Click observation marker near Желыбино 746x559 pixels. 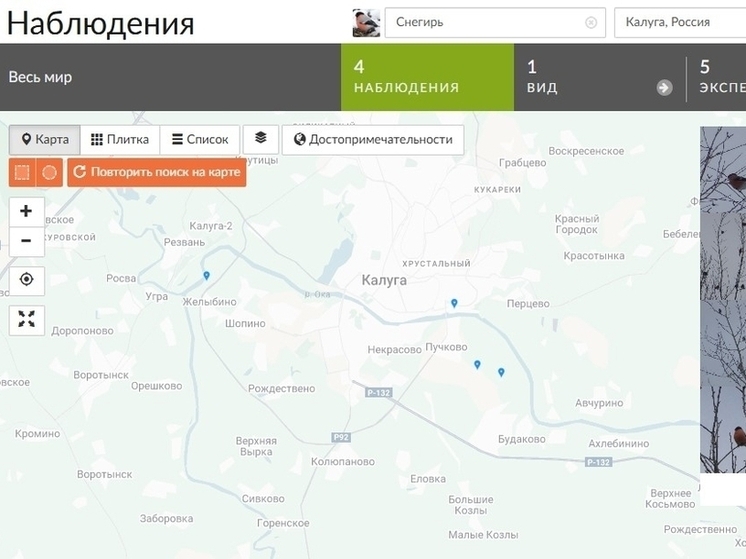click(206, 275)
